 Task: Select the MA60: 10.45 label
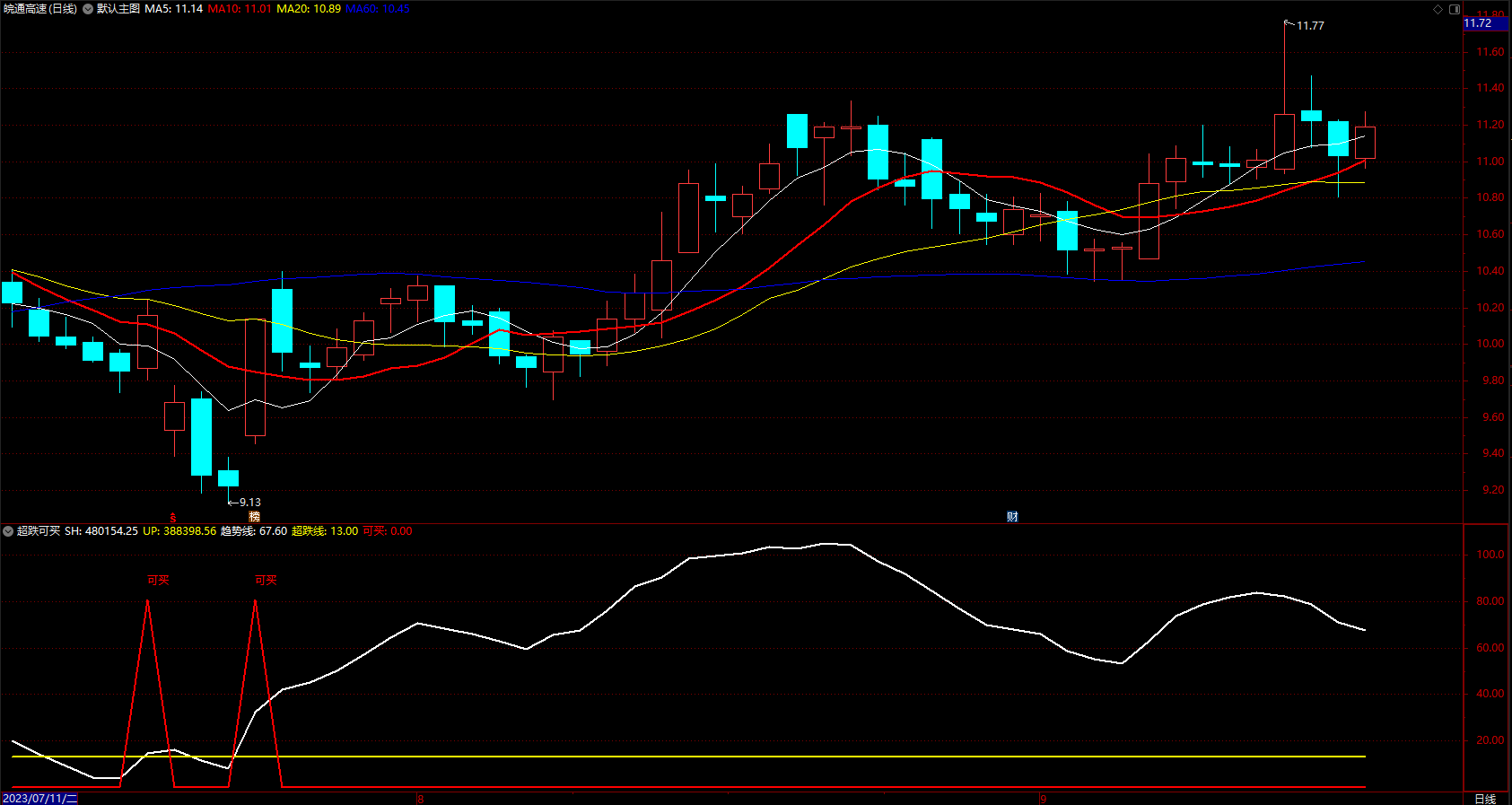pos(378,9)
